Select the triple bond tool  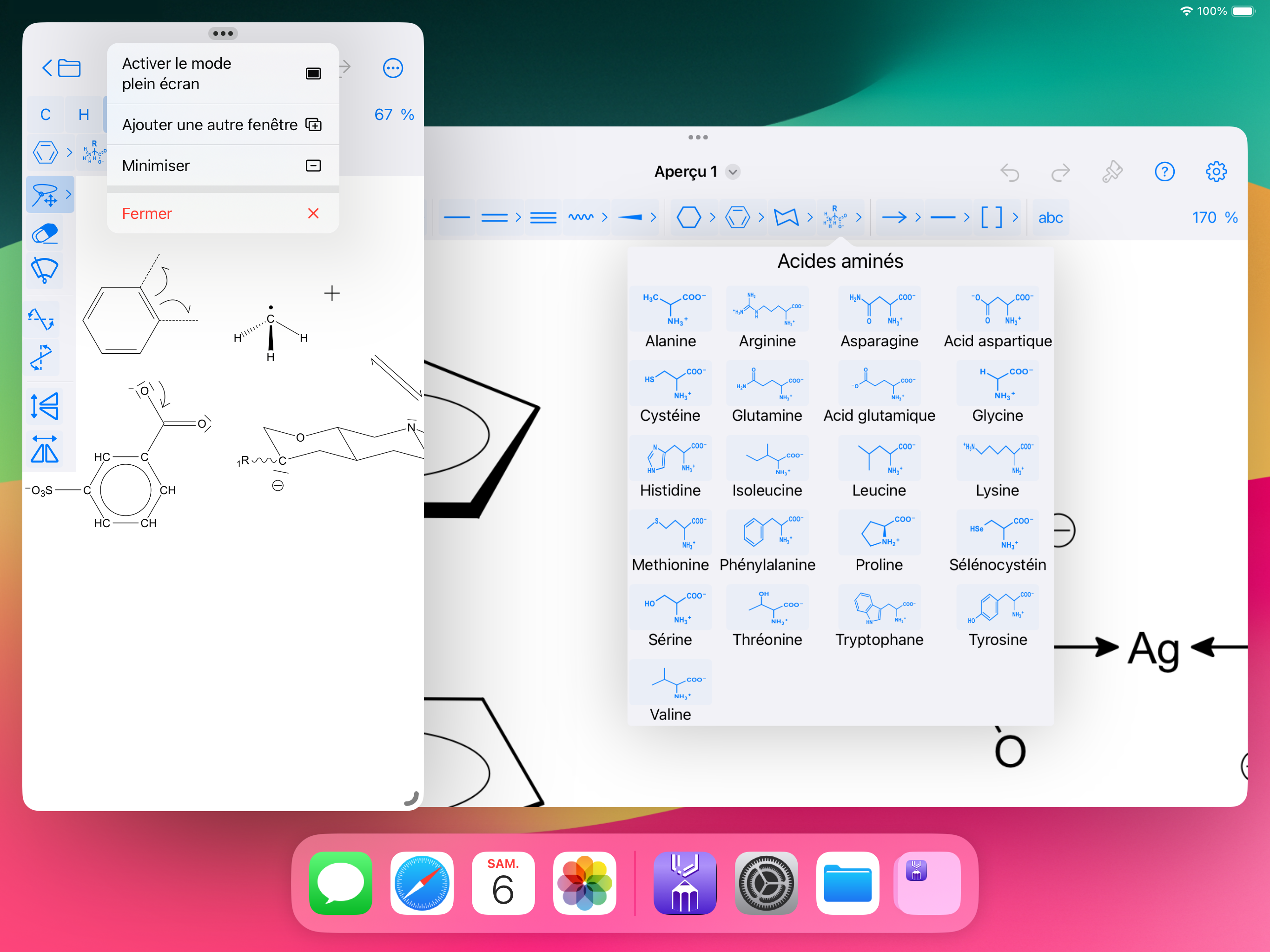pos(543,218)
